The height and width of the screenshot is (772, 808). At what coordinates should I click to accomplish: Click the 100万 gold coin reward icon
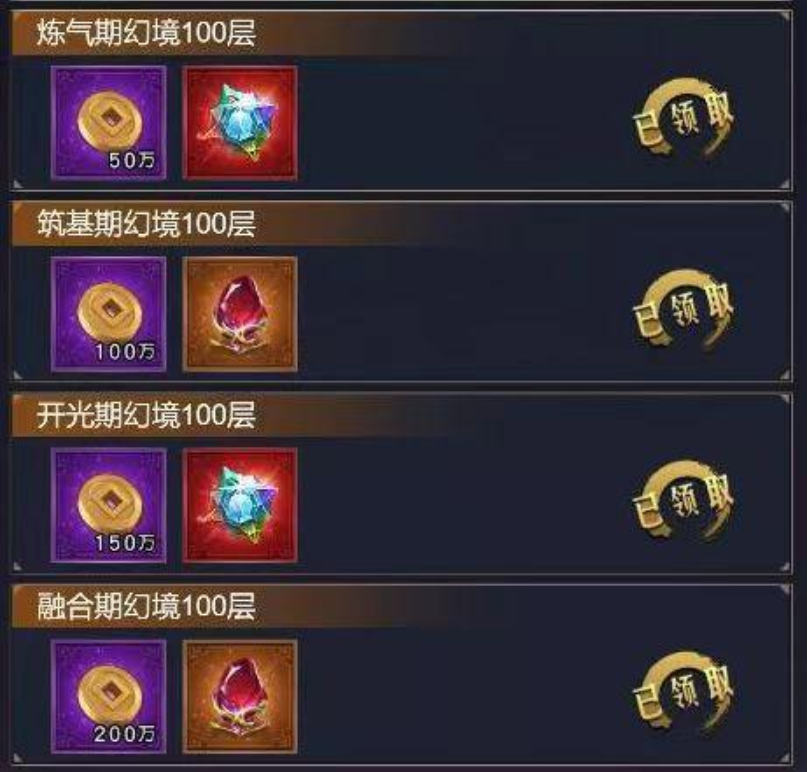109,314
